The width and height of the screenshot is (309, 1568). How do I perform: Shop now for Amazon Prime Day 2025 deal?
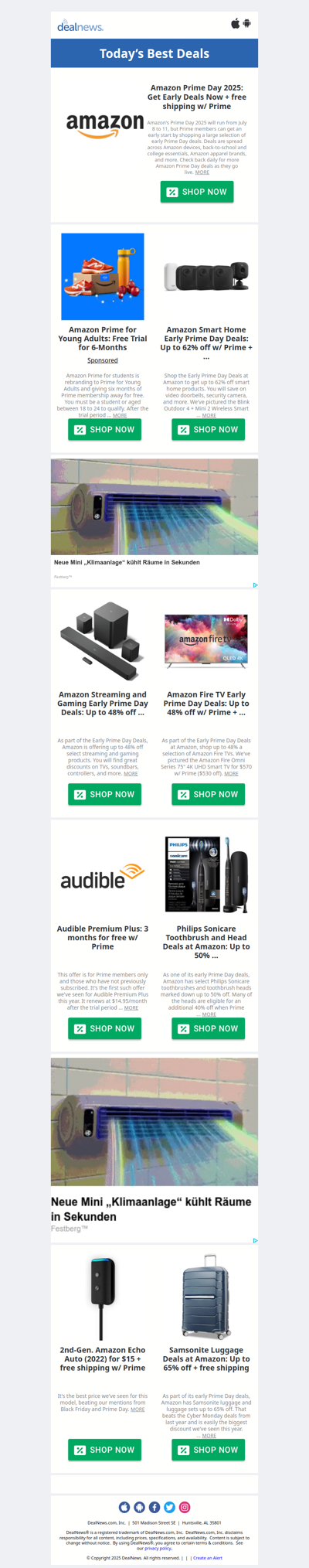pos(197,192)
